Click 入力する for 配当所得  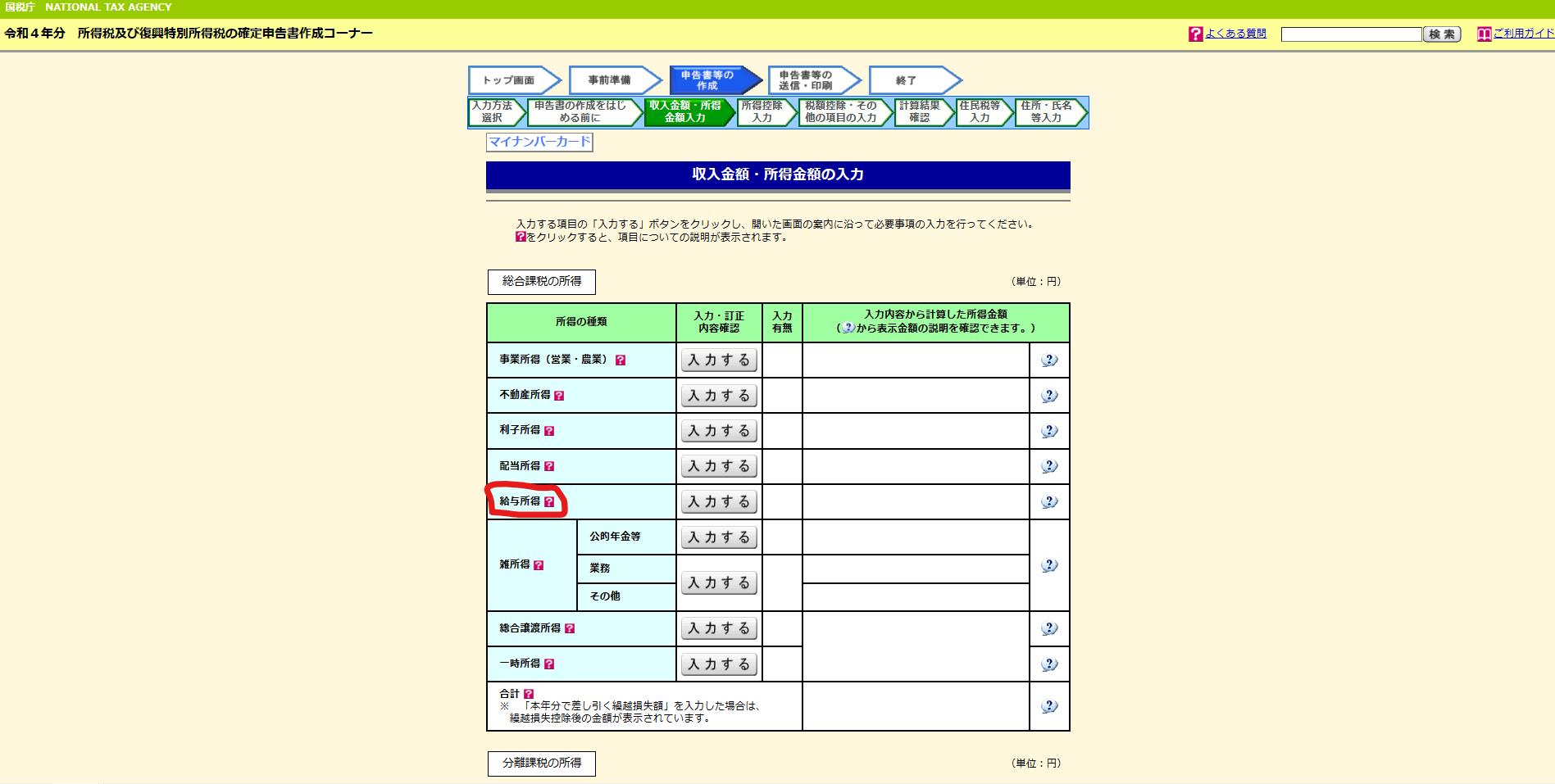[719, 466]
